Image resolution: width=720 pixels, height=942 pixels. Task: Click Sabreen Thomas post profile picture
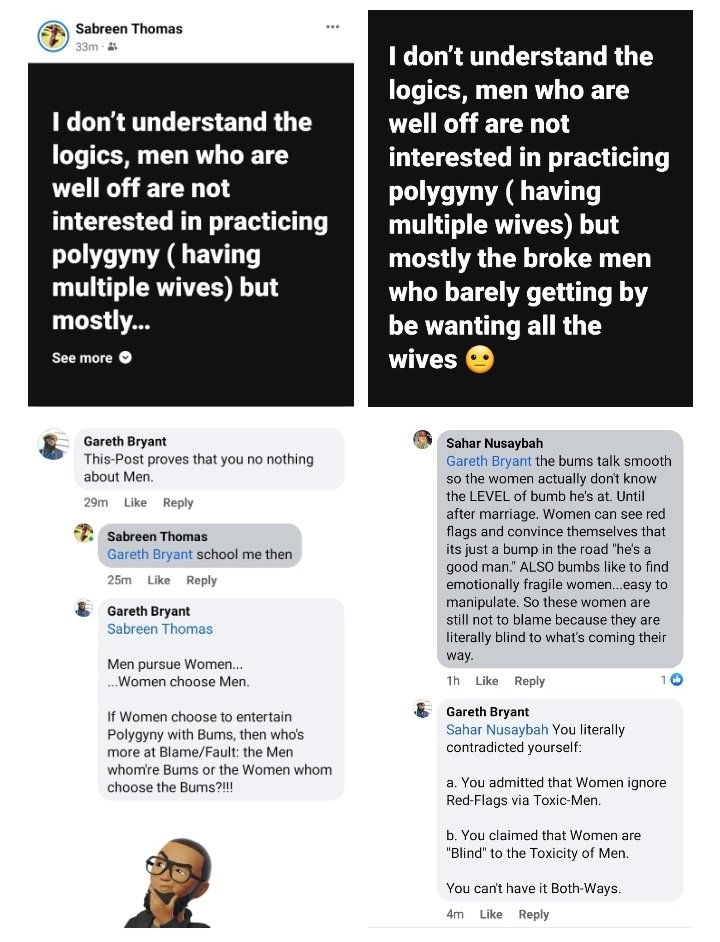(x=53, y=36)
